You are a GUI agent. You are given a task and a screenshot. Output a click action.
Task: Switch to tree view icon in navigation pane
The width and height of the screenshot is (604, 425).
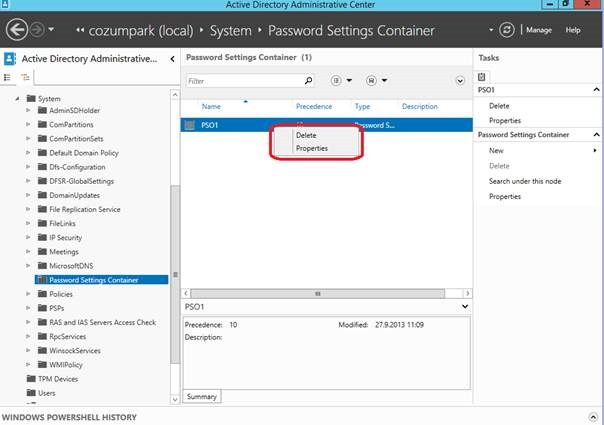tap(25, 77)
